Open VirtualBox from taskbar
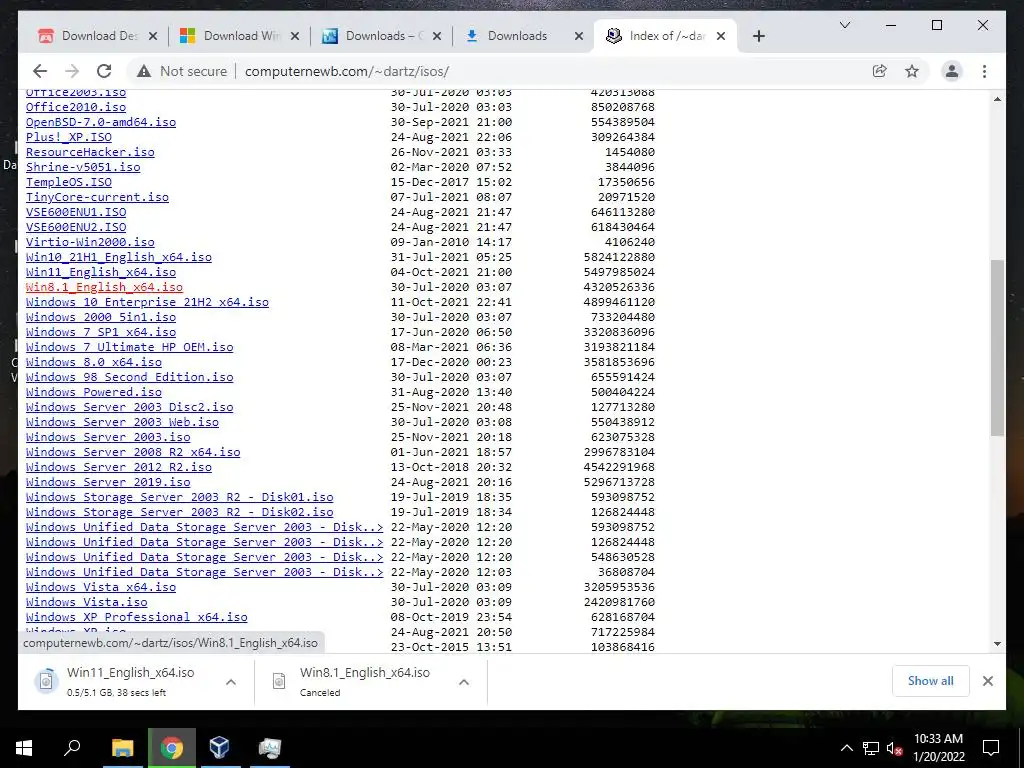1024x768 pixels. tap(219, 748)
